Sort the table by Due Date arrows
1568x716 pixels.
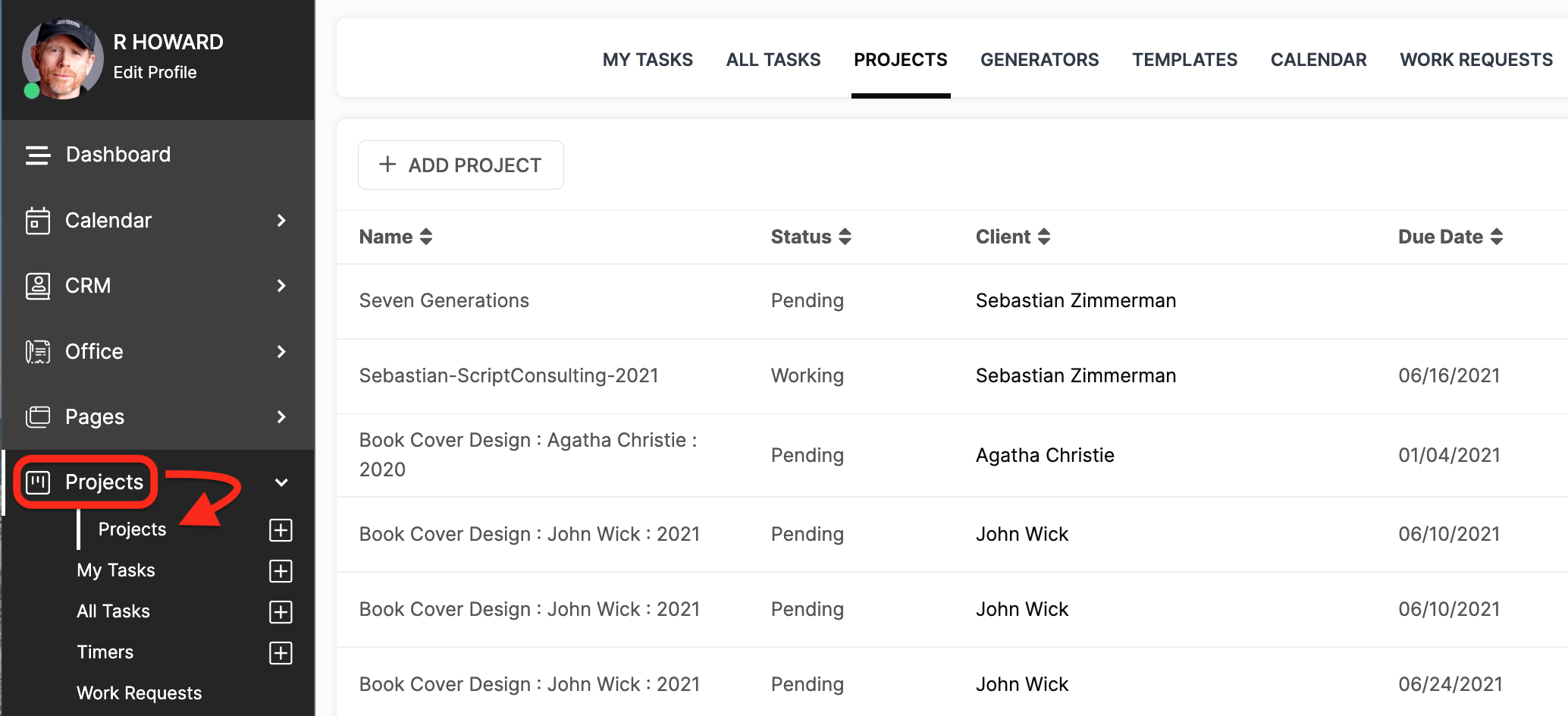coord(1497,237)
